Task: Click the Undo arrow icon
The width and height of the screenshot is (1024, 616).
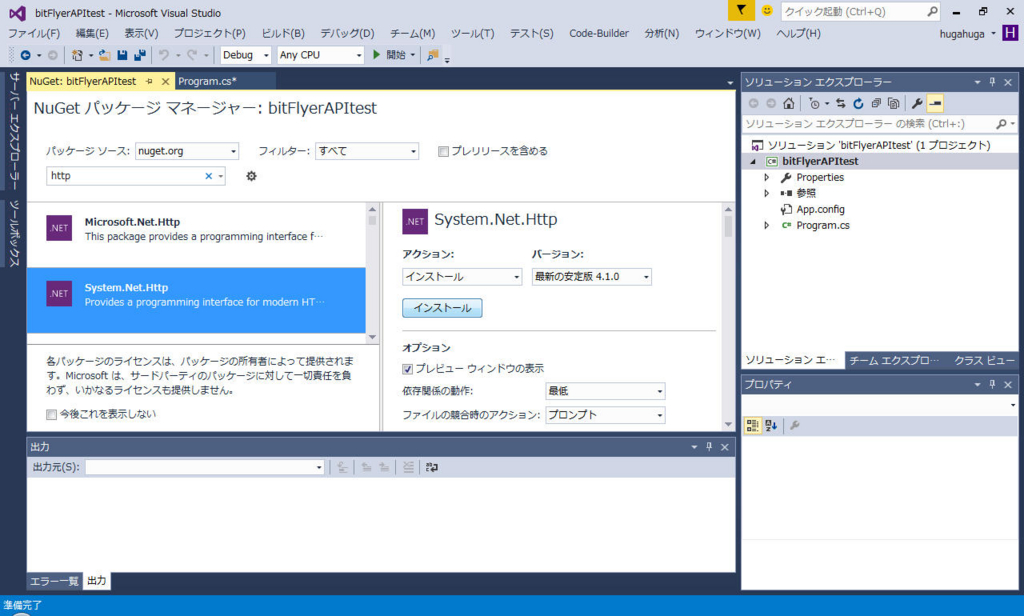Action: click(164, 56)
